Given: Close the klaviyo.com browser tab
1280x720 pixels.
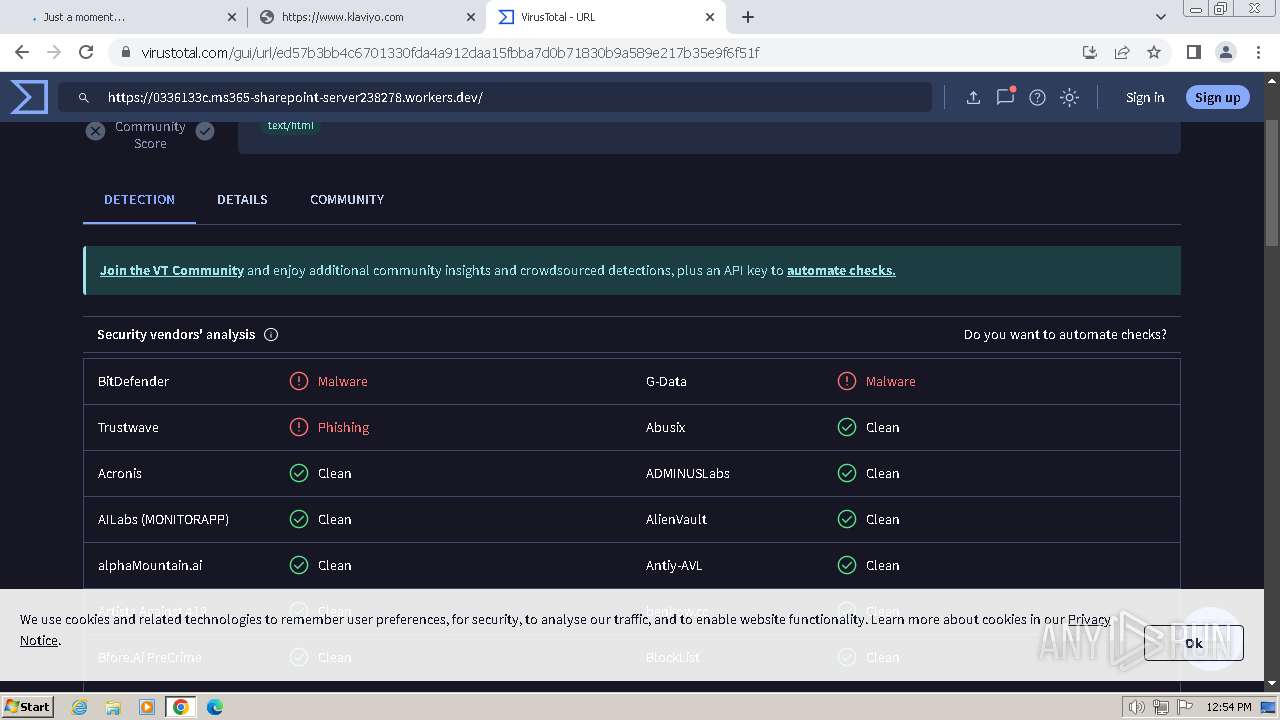Looking at the screenshot, I should pyautogui.click(x=471, y=17).
